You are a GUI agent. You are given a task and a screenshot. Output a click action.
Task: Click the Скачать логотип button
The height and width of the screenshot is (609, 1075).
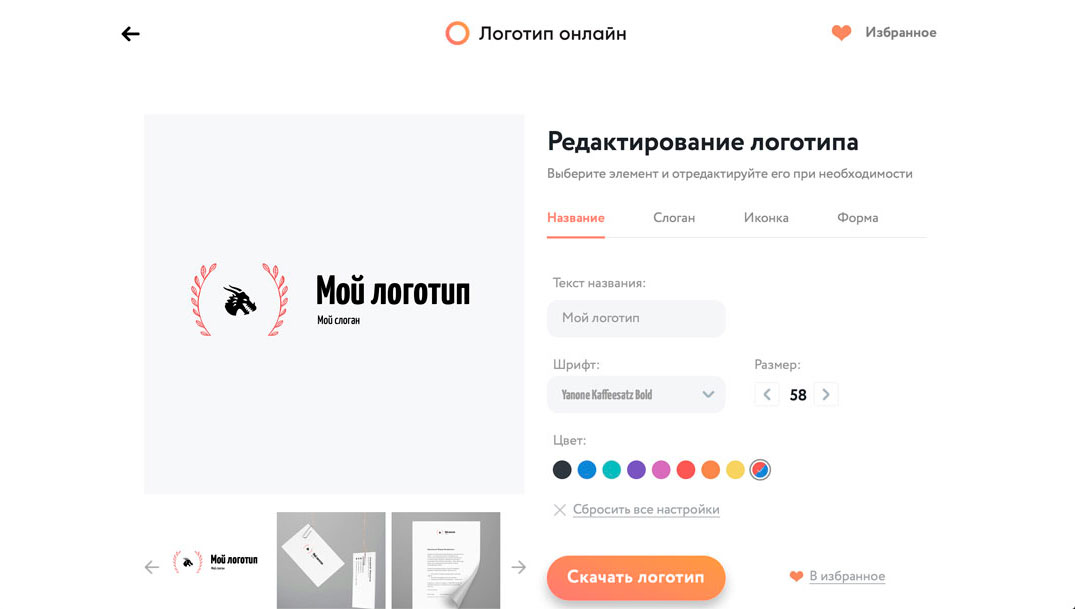click(x=636, y=577)
